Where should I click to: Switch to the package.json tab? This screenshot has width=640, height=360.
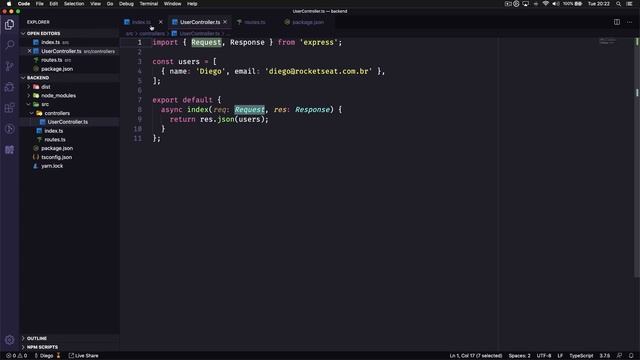tap(308, 22)
